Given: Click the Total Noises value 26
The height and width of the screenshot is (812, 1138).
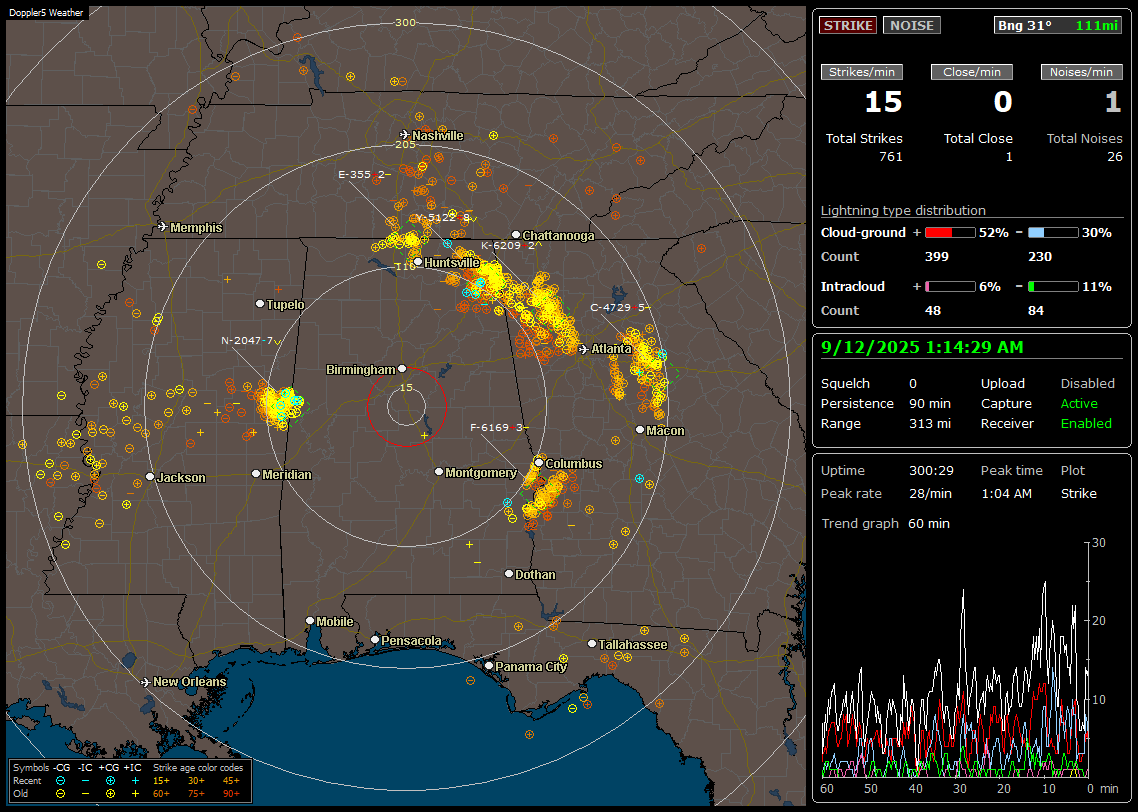Looking at the screenshot, I should click(x=1114, y=157).
